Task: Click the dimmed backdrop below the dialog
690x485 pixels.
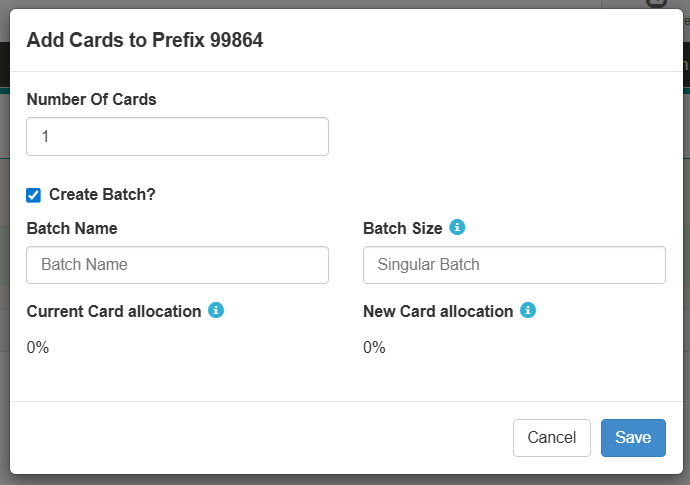Action: tap(345, 480)
